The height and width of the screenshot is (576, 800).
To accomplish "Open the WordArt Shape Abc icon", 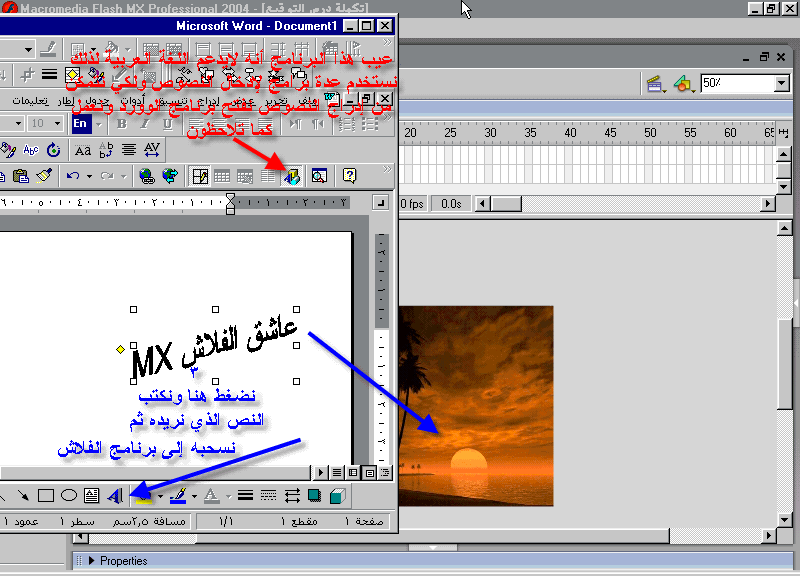I will (31, 150).
